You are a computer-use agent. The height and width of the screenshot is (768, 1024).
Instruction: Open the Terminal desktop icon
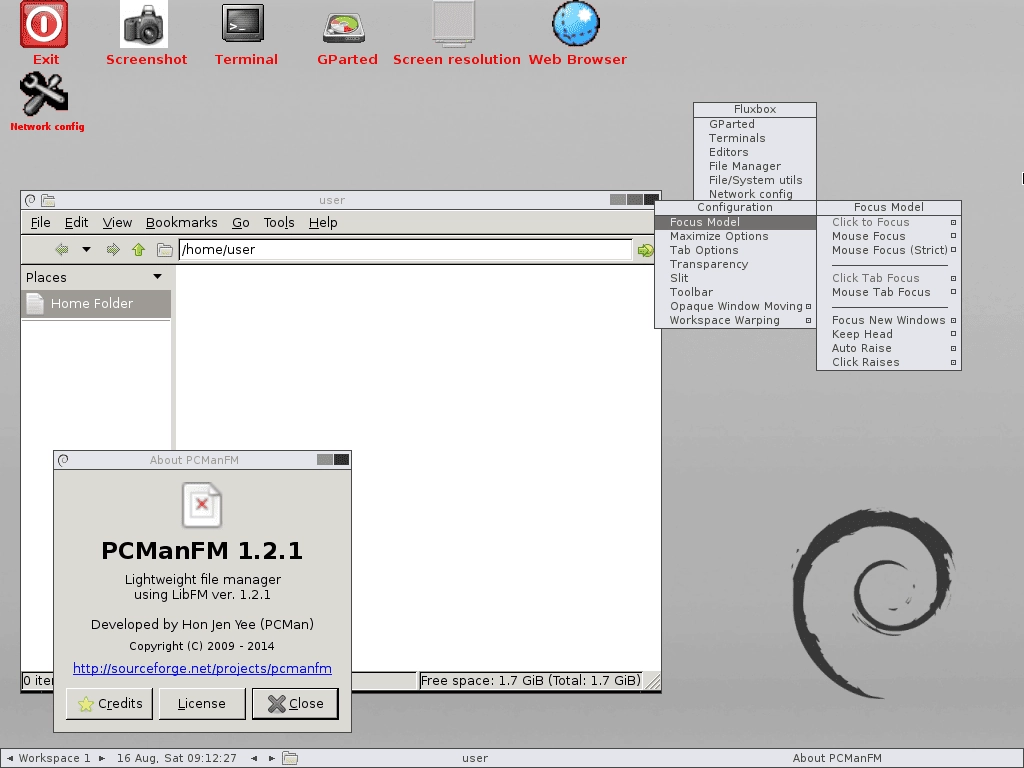pos(242,24)
